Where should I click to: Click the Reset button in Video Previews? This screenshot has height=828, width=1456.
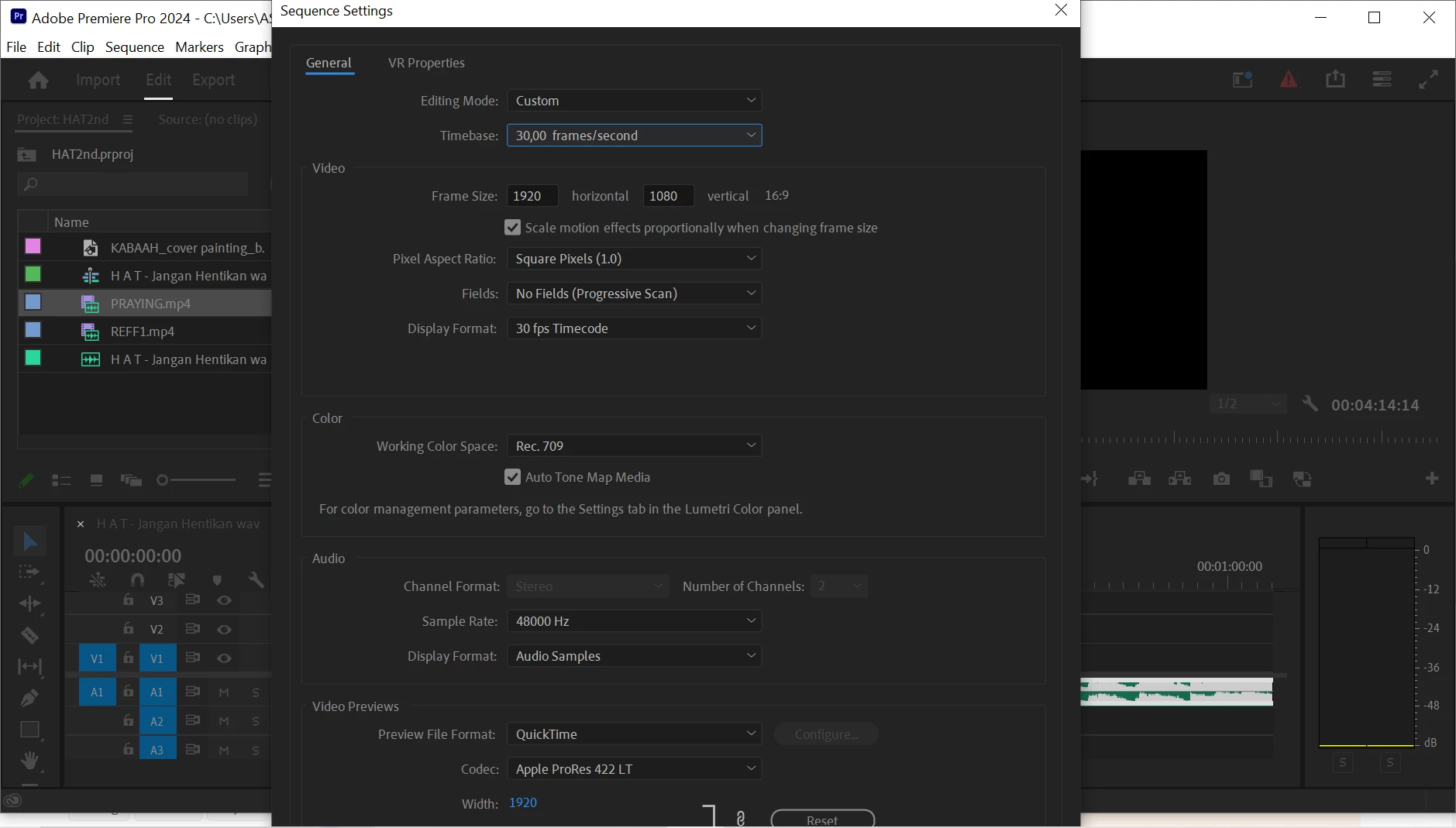[823, 819]
